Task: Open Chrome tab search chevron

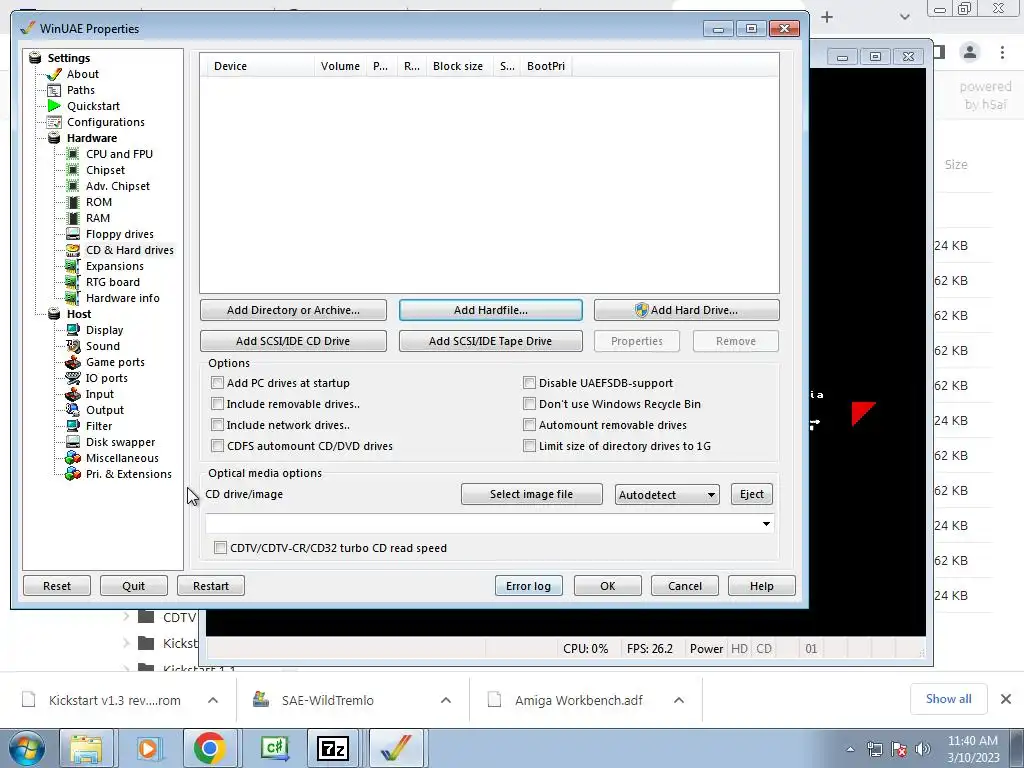Action: [904, 17]
